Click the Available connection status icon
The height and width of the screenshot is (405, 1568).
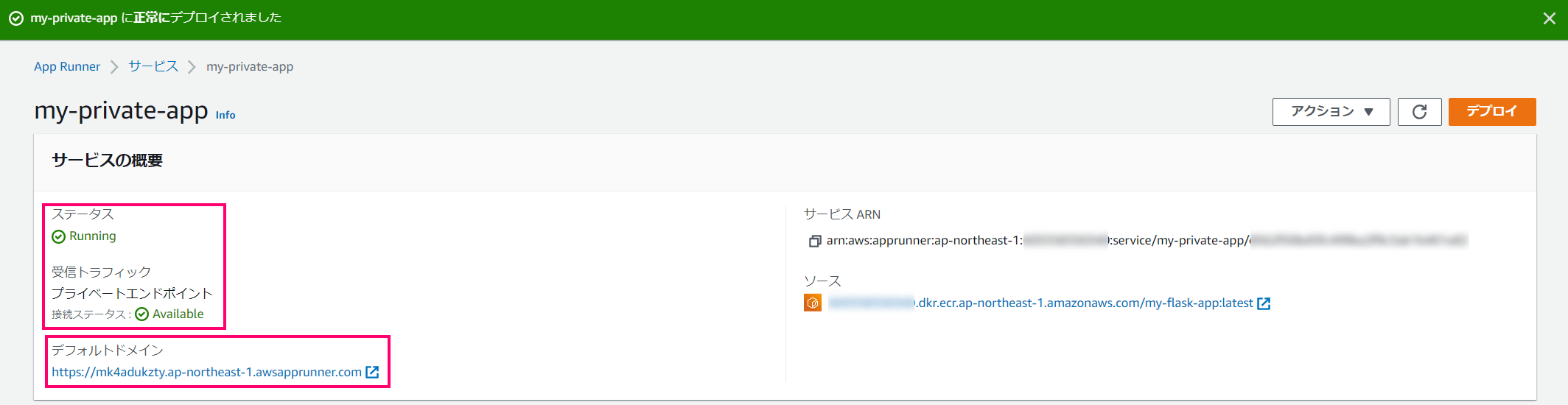(142, 314)
